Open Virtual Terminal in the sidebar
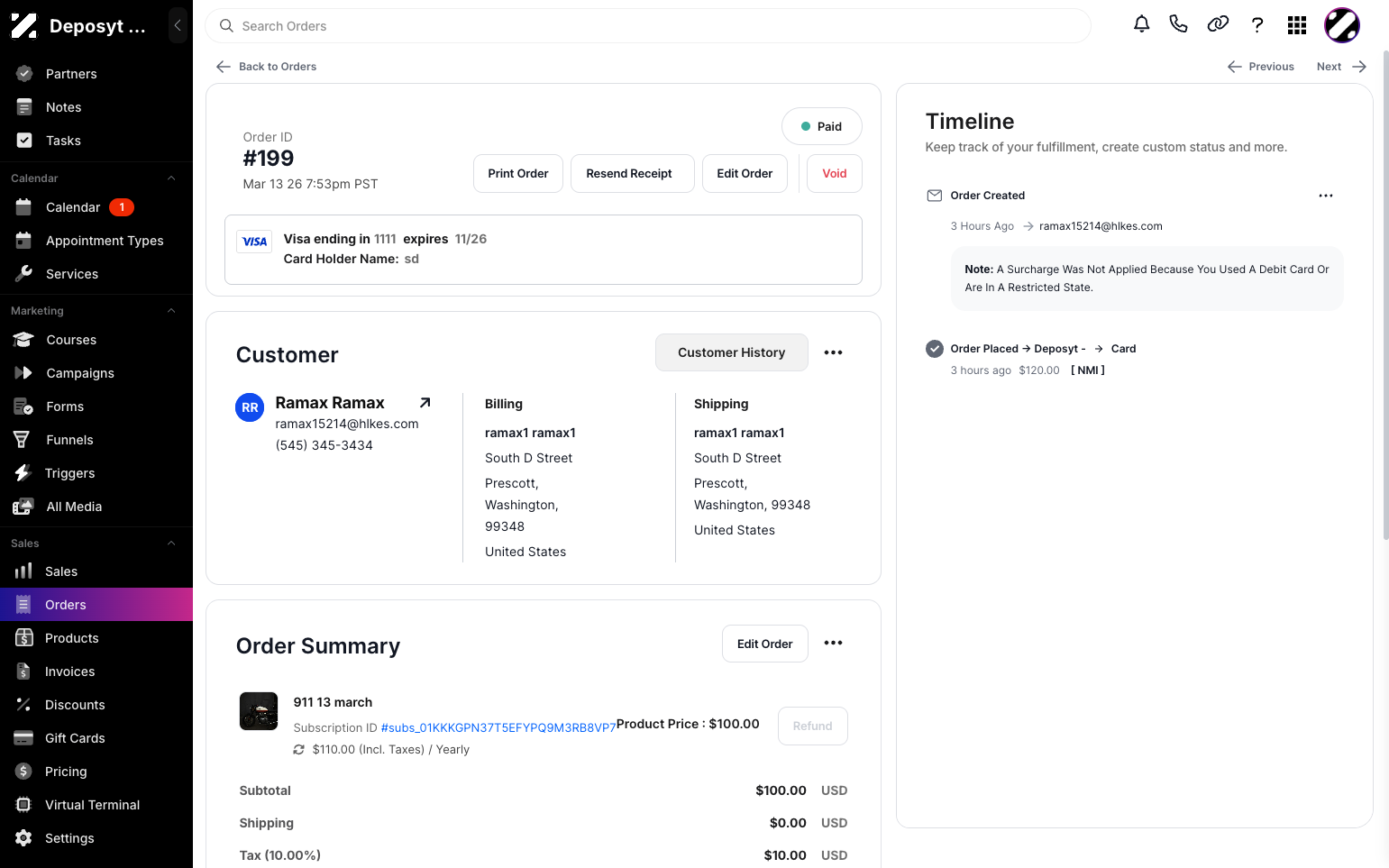 96,805
